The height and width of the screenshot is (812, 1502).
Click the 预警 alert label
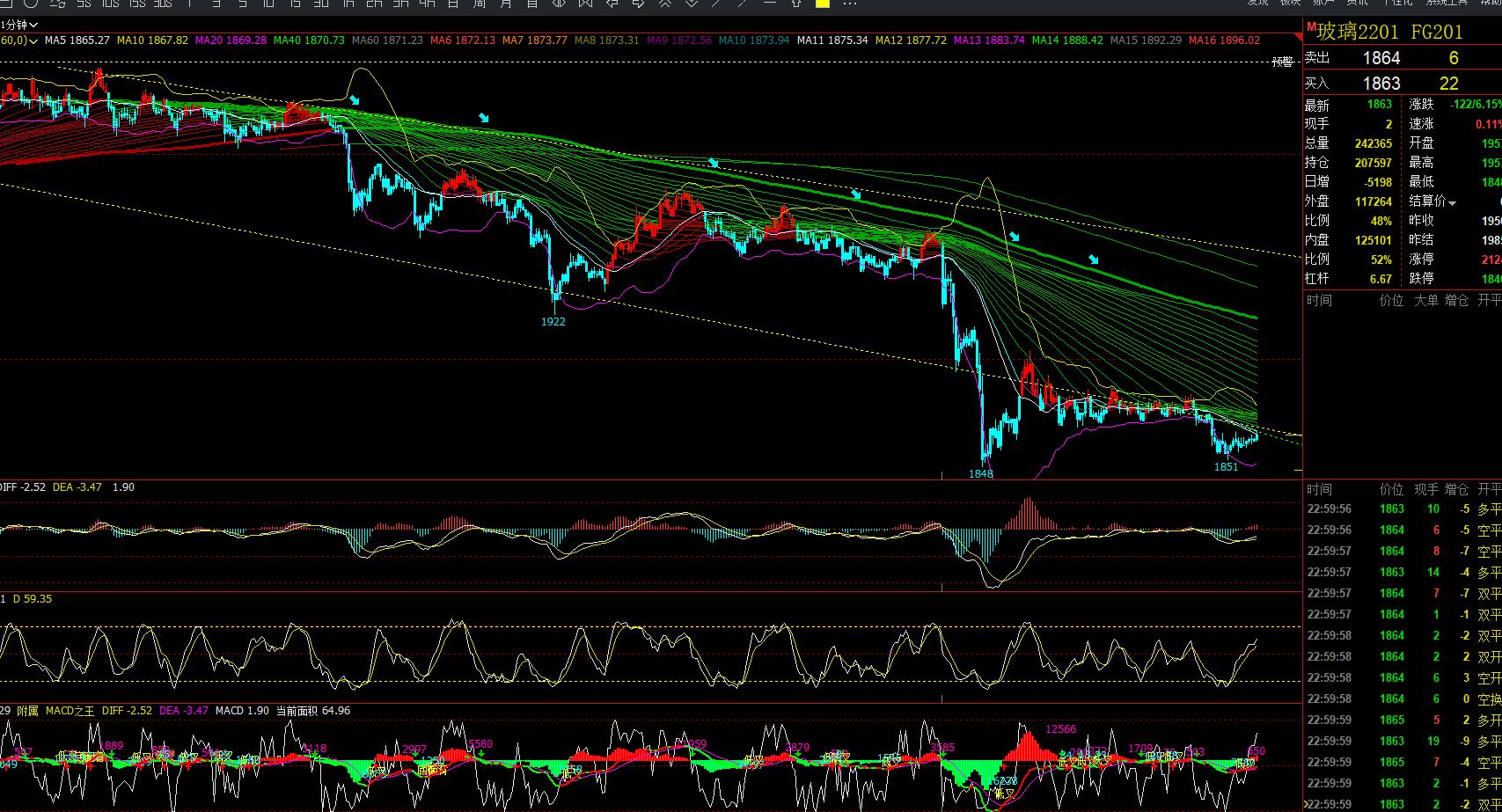(x=1283, y=62)
